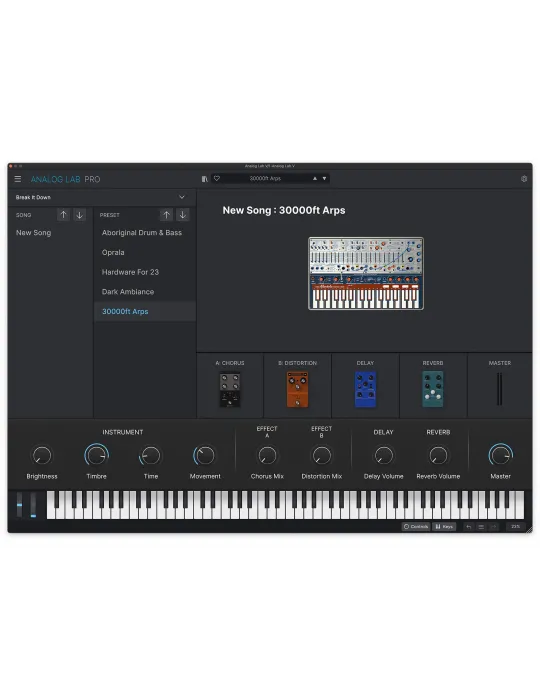Open the teal Reverb pedal
The image size is (540, 700).
pyautogui.click(x=433, y=389)
